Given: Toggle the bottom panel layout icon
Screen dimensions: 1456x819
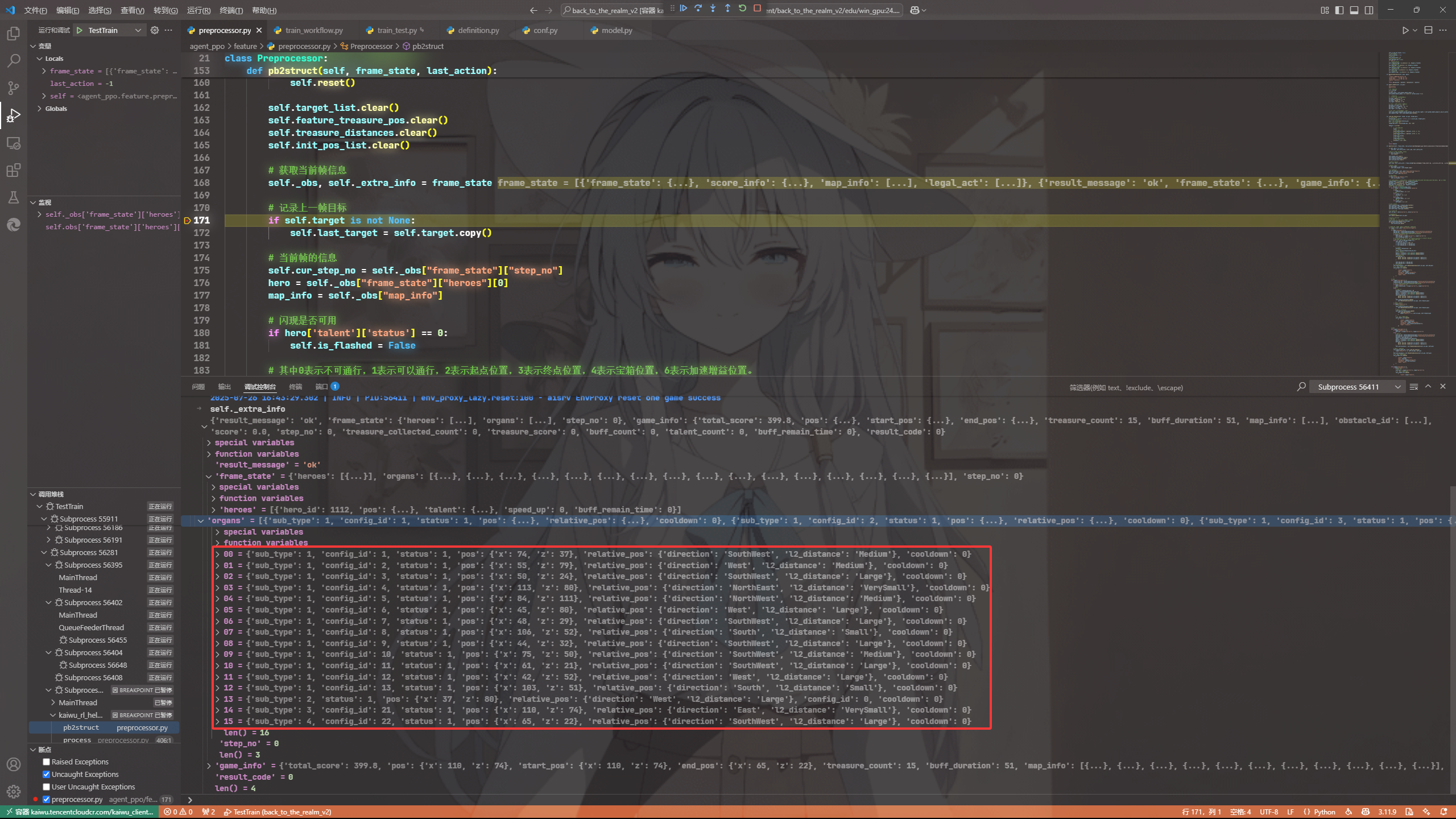Looking at the screenshot, I should pos(1355,10).
